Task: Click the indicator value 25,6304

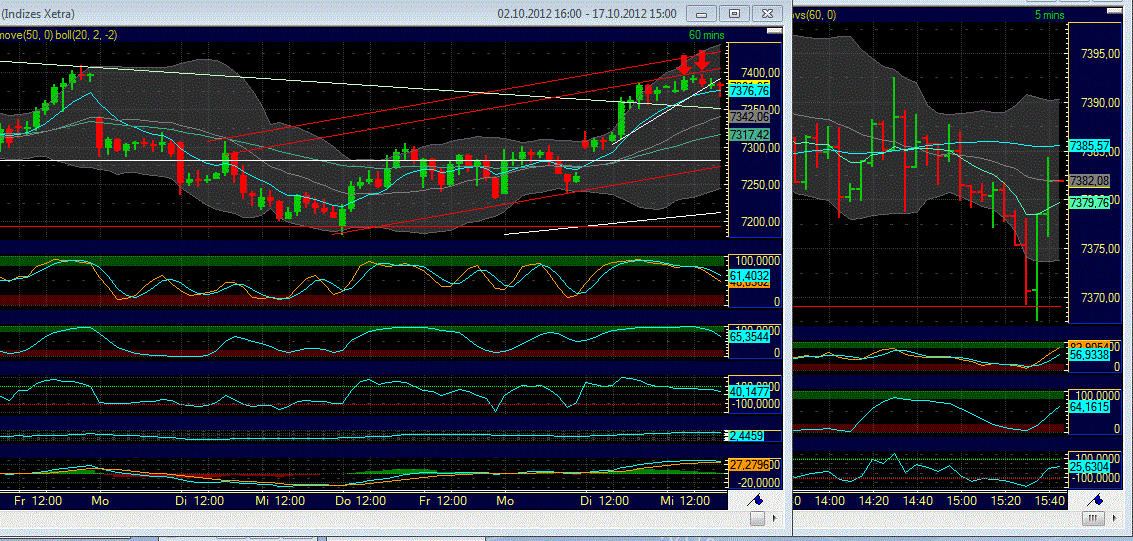Action: click(1088, 467)
